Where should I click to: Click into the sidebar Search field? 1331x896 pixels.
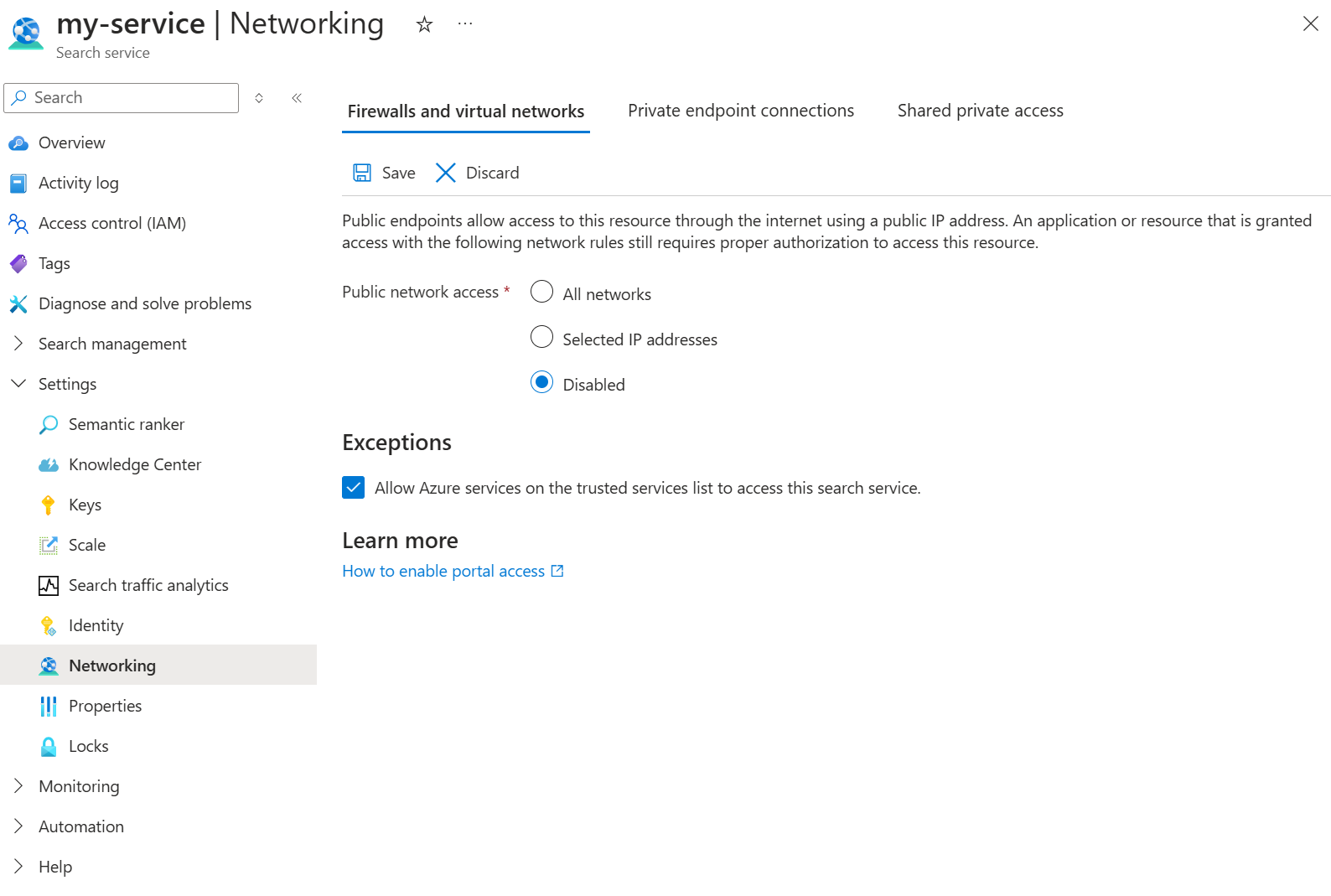tap(122, 98)
